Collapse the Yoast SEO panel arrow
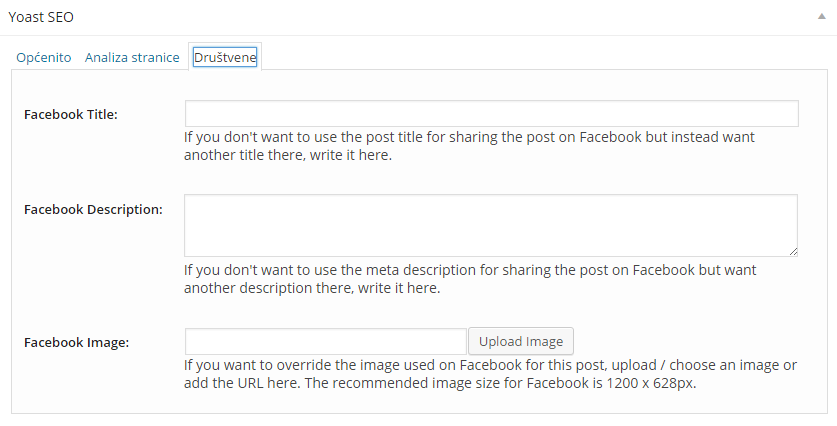This screenshot has width=837, height=426. 822,17
